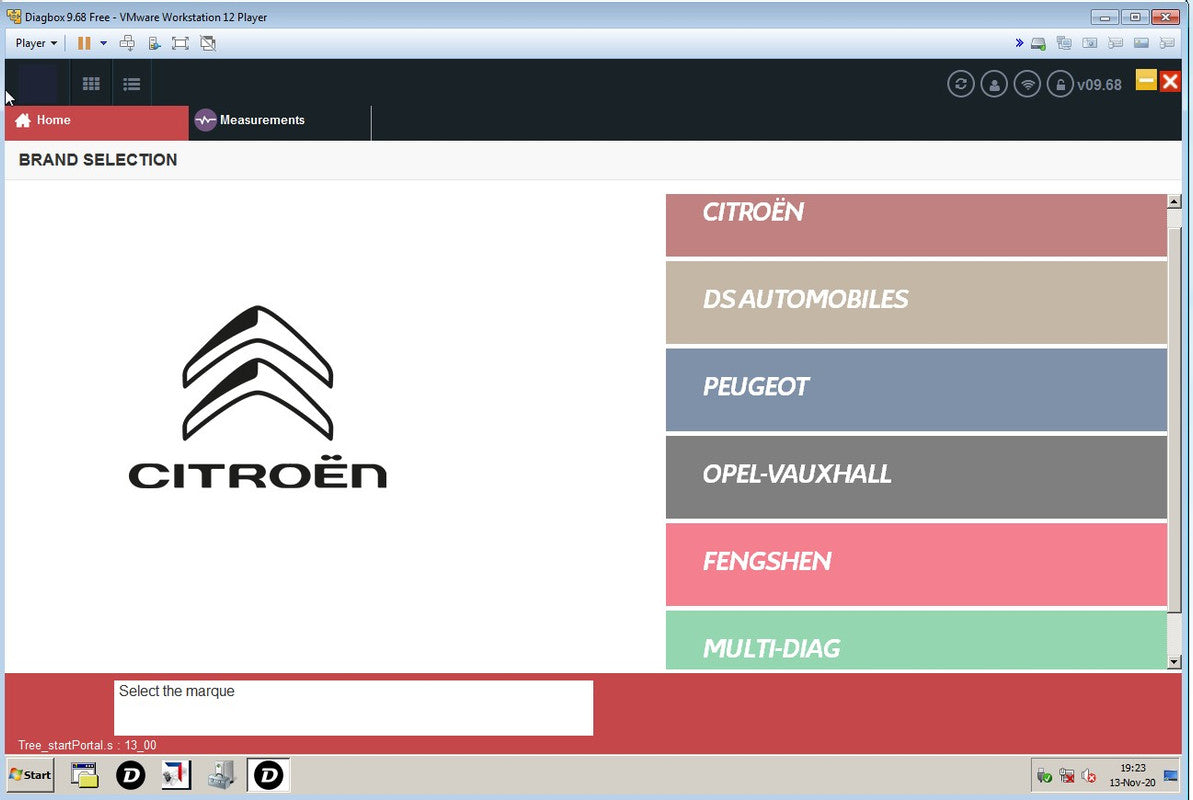Click the refresh/sync icon in Diagbox header
Viewport: 1193px width, 800px height.
click(960, 84)
